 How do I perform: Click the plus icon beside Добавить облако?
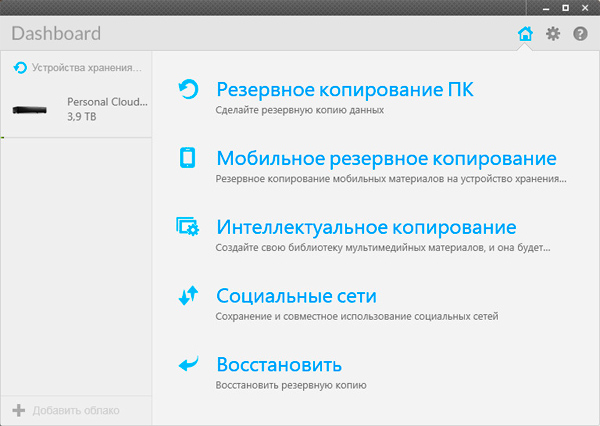point(18,410)
